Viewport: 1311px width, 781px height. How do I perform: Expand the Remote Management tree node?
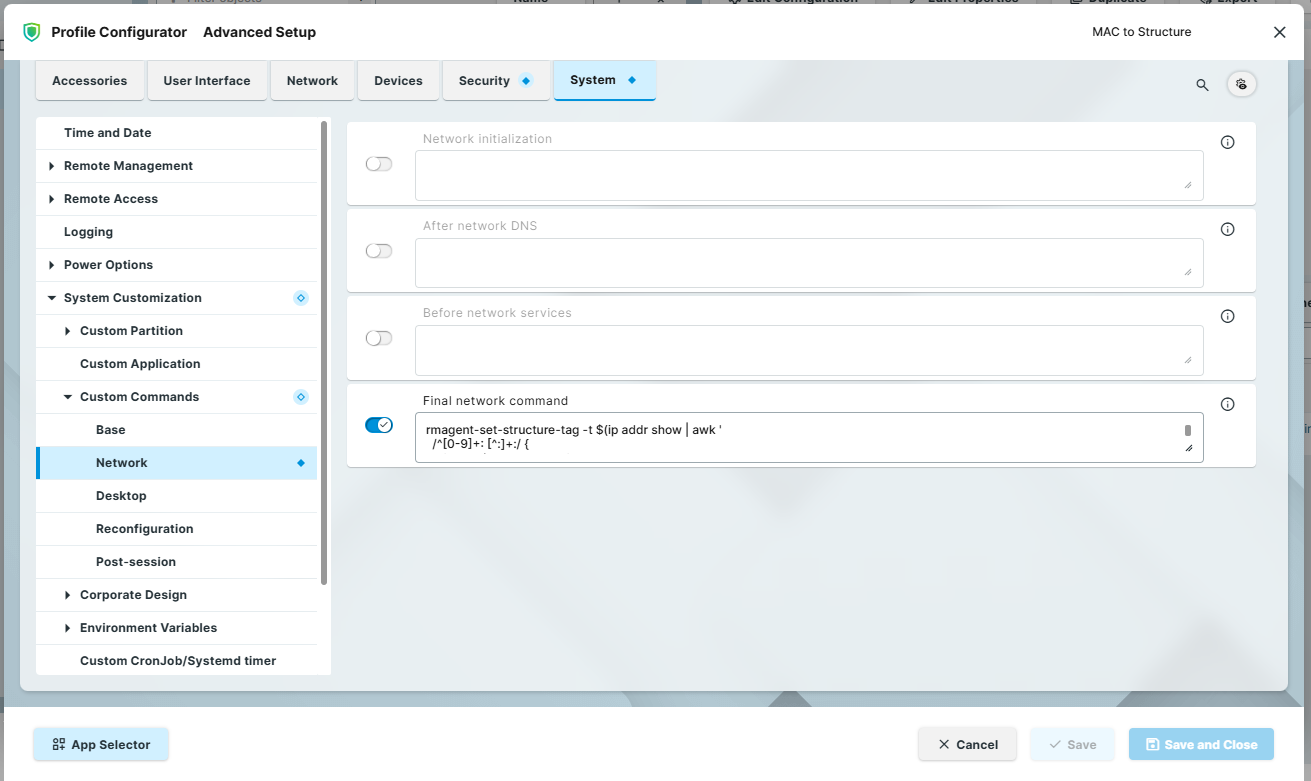coord(52,166)
